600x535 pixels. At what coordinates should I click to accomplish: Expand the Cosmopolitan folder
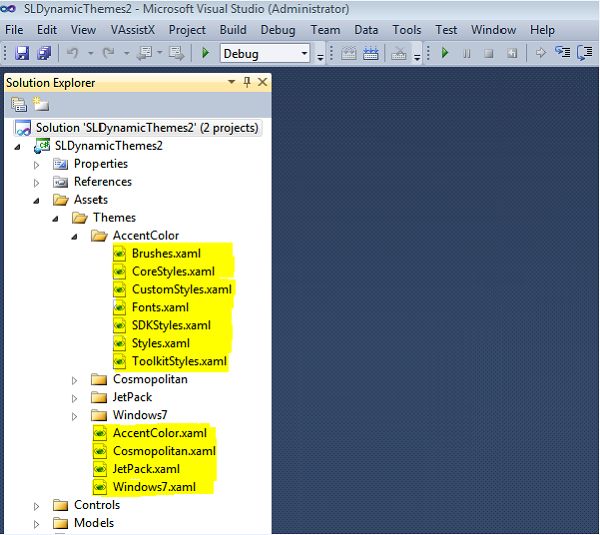click(x=74, y=380)
